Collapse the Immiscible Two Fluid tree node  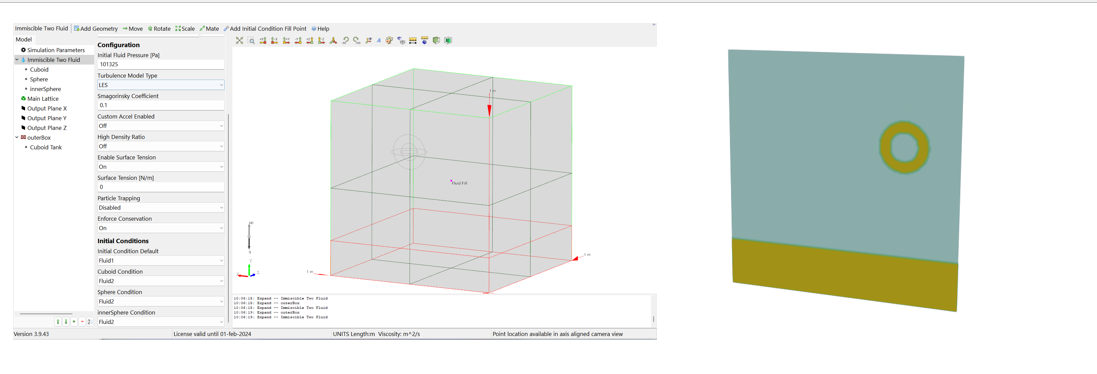click(17, 60)
